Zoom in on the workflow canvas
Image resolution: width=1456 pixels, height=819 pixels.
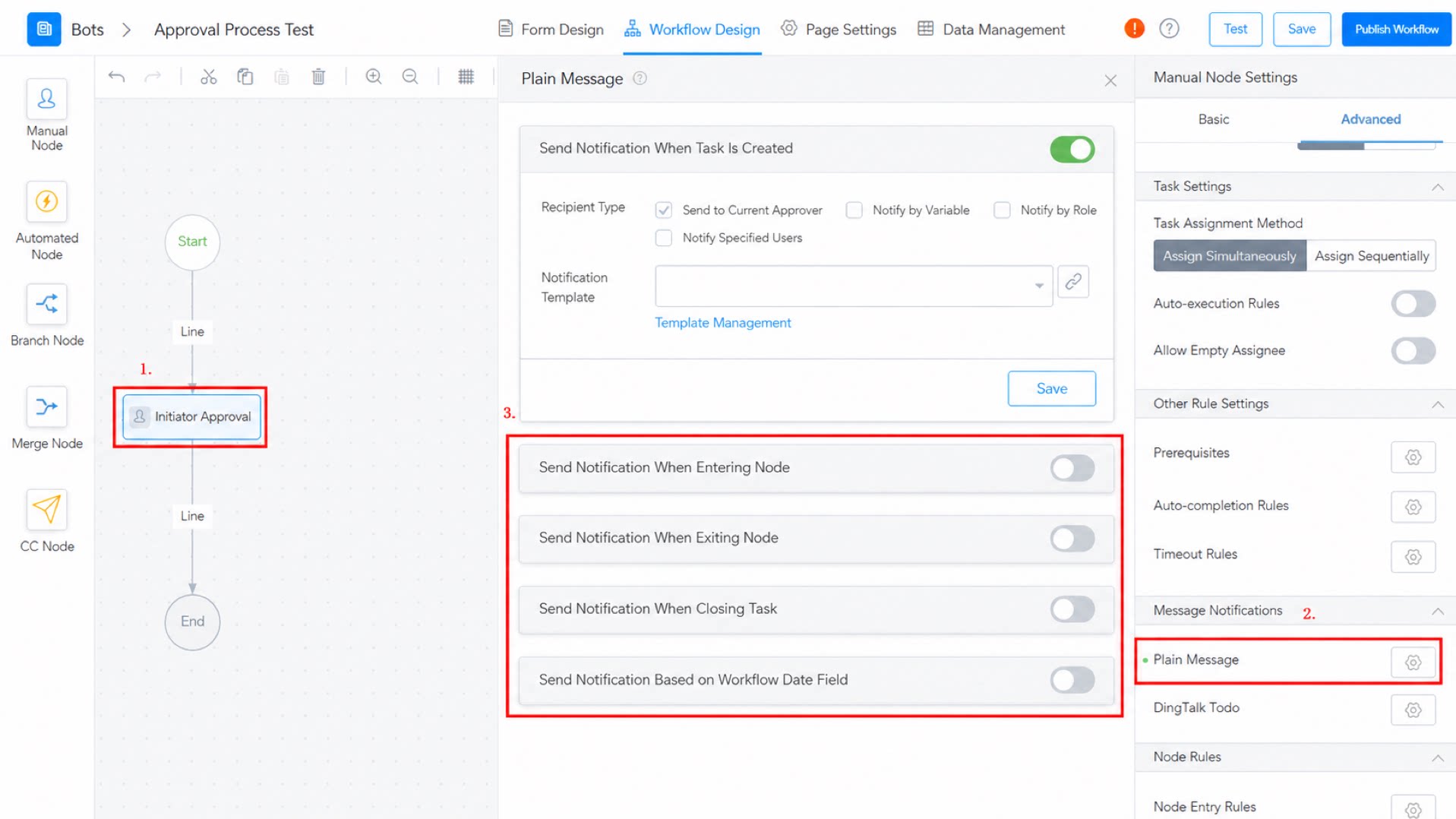[x=373, y=77]
